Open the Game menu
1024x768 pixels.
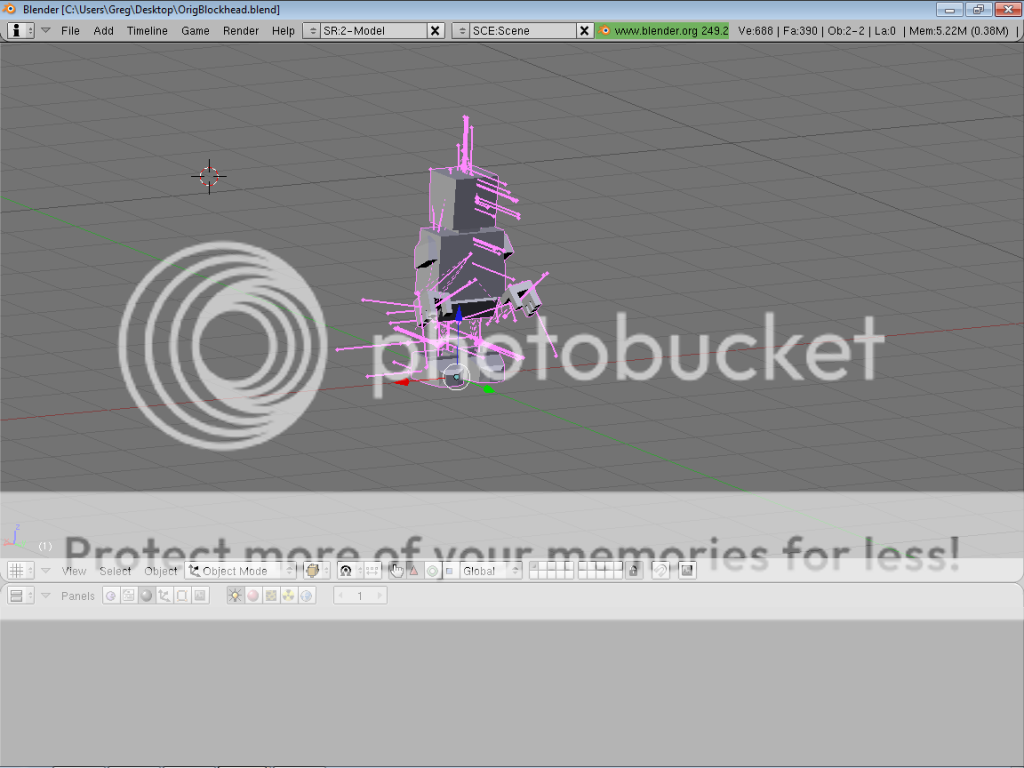[x=195, y=31]
